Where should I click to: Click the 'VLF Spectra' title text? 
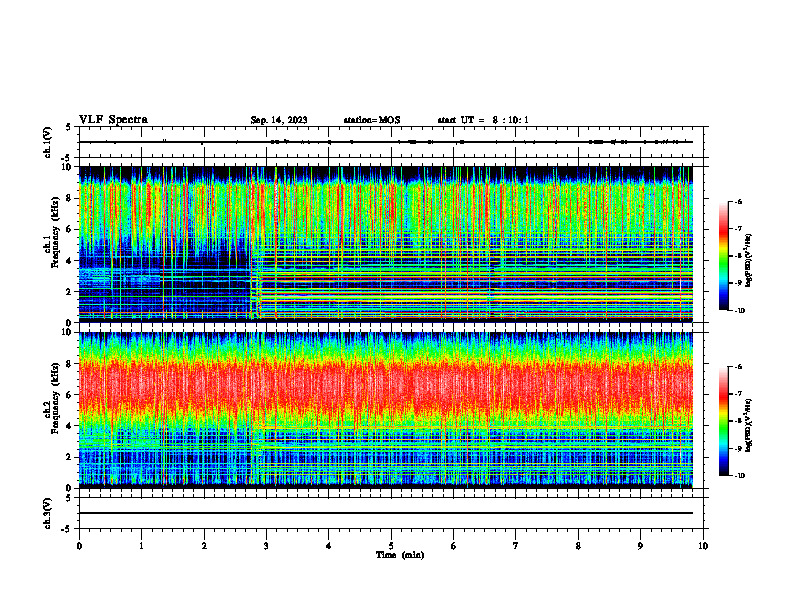pyautogui.click(x=113, y=120)
